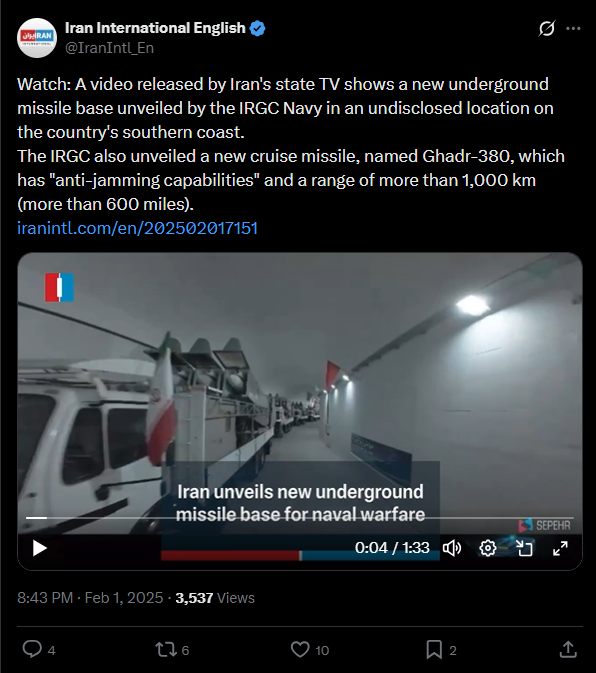Open the Iran International English profile name
The height and width of the screenshot is (673, 596).
point(155,28)
